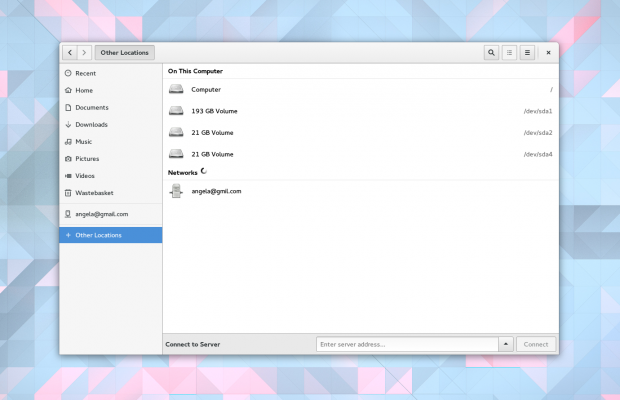Open Downloads in the sidebar
The height and width of the screenshot is (400, 620).
pyautogui.click(x=111, y=125)
